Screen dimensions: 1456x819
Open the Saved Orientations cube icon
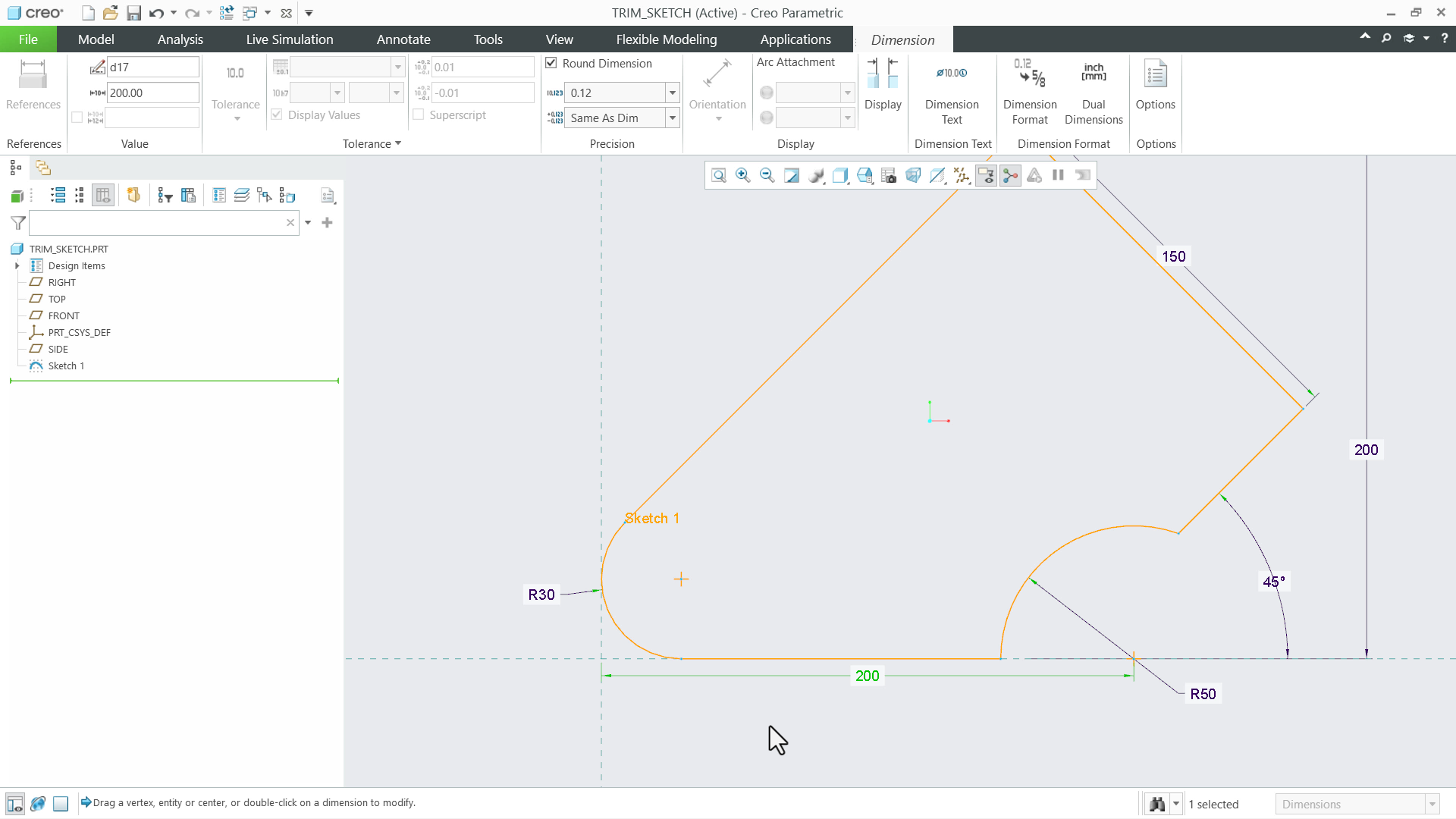pos(864,176)
